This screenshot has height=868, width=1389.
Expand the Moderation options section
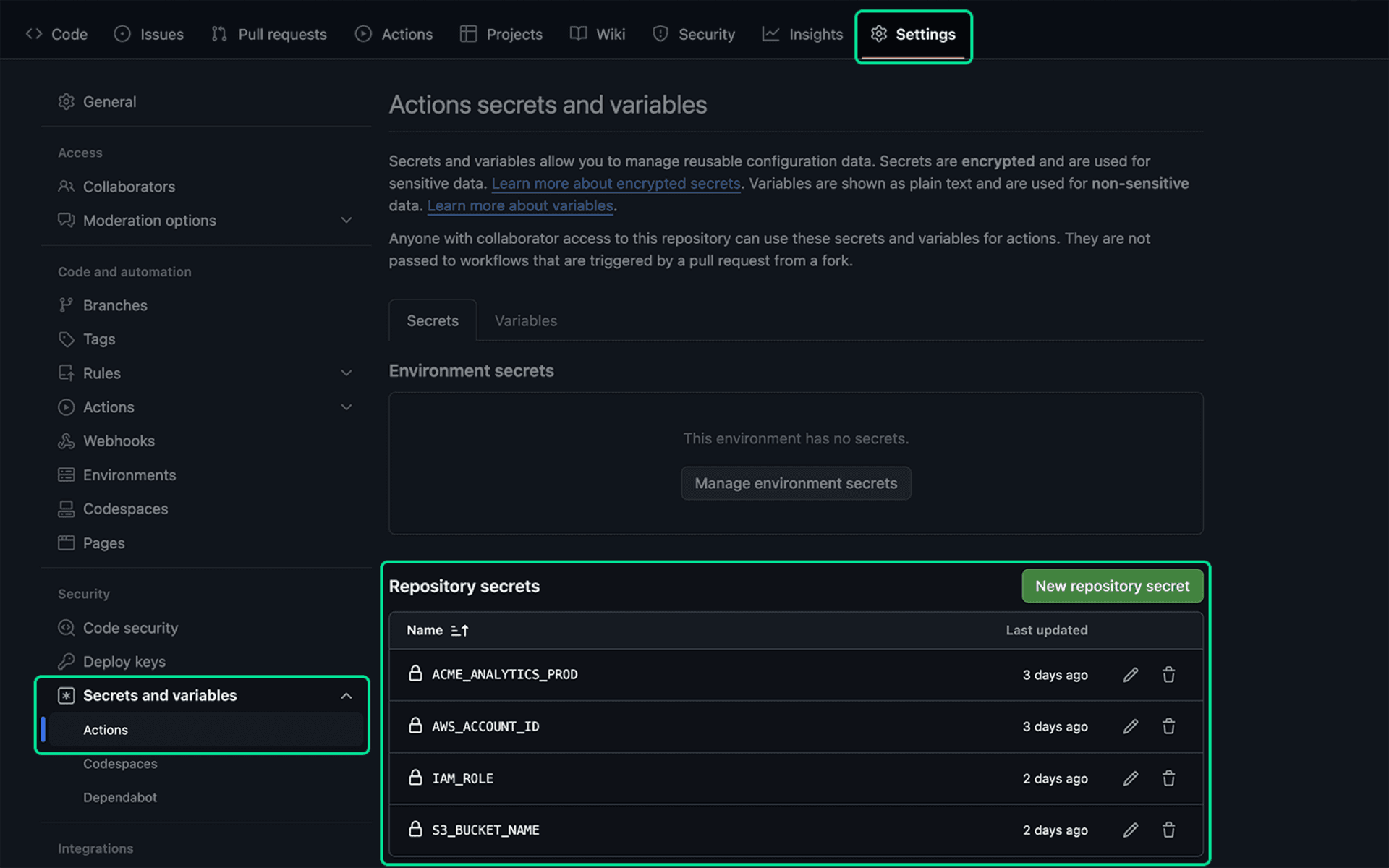pos(347,220)
